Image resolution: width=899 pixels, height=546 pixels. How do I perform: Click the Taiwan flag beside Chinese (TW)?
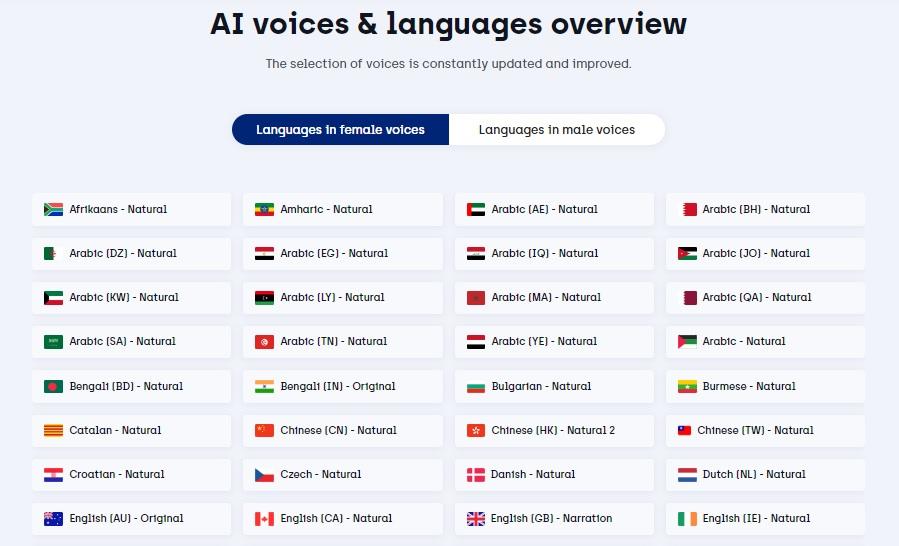[685, 430]
